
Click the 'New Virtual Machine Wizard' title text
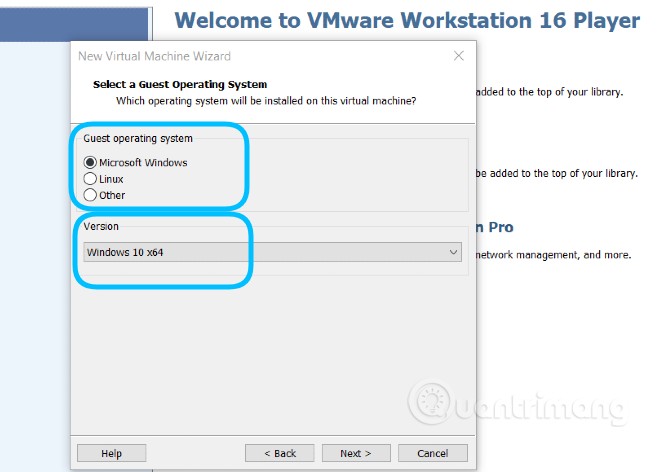pos(154,56)
